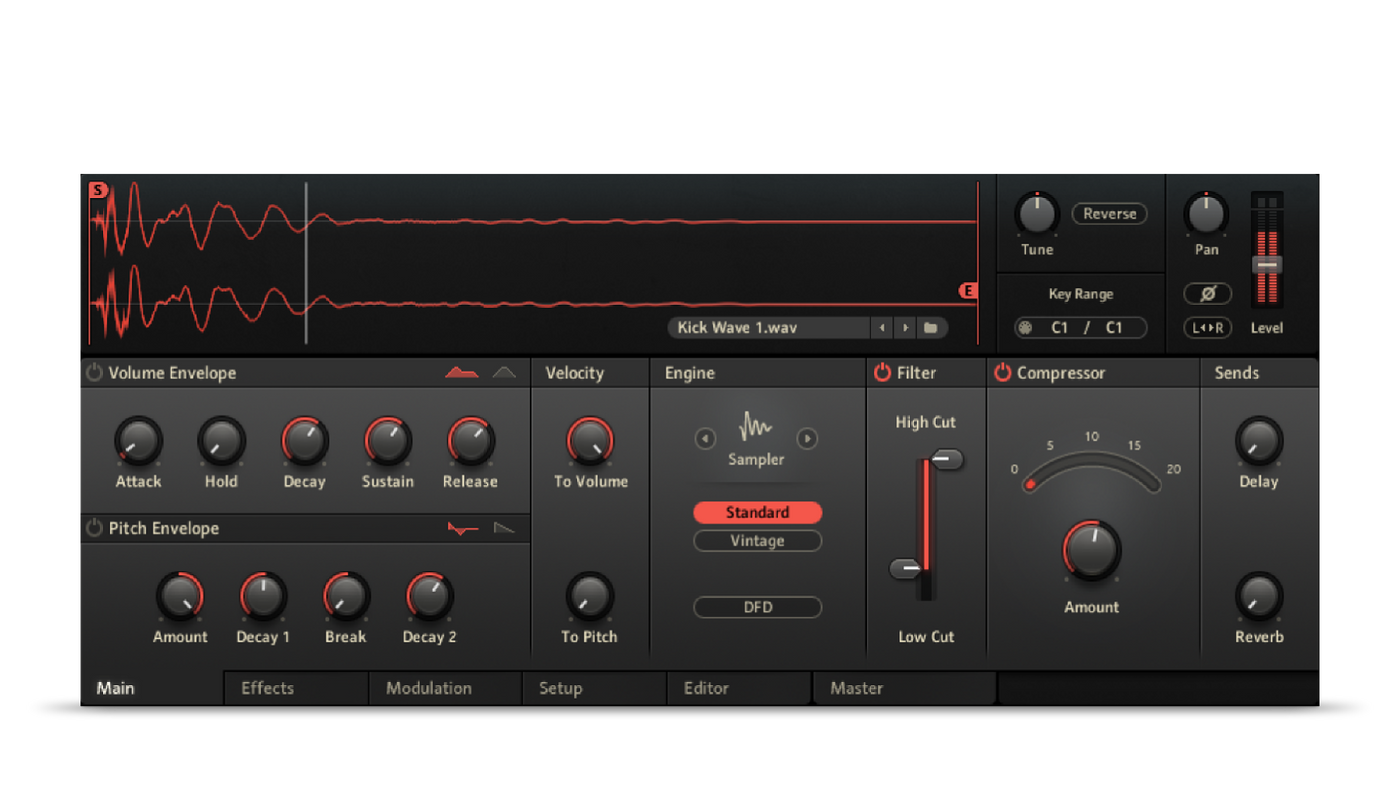
Task: Click the Sampler engine waveform icon
Action: pyautogui.click(x=756, y=428)
